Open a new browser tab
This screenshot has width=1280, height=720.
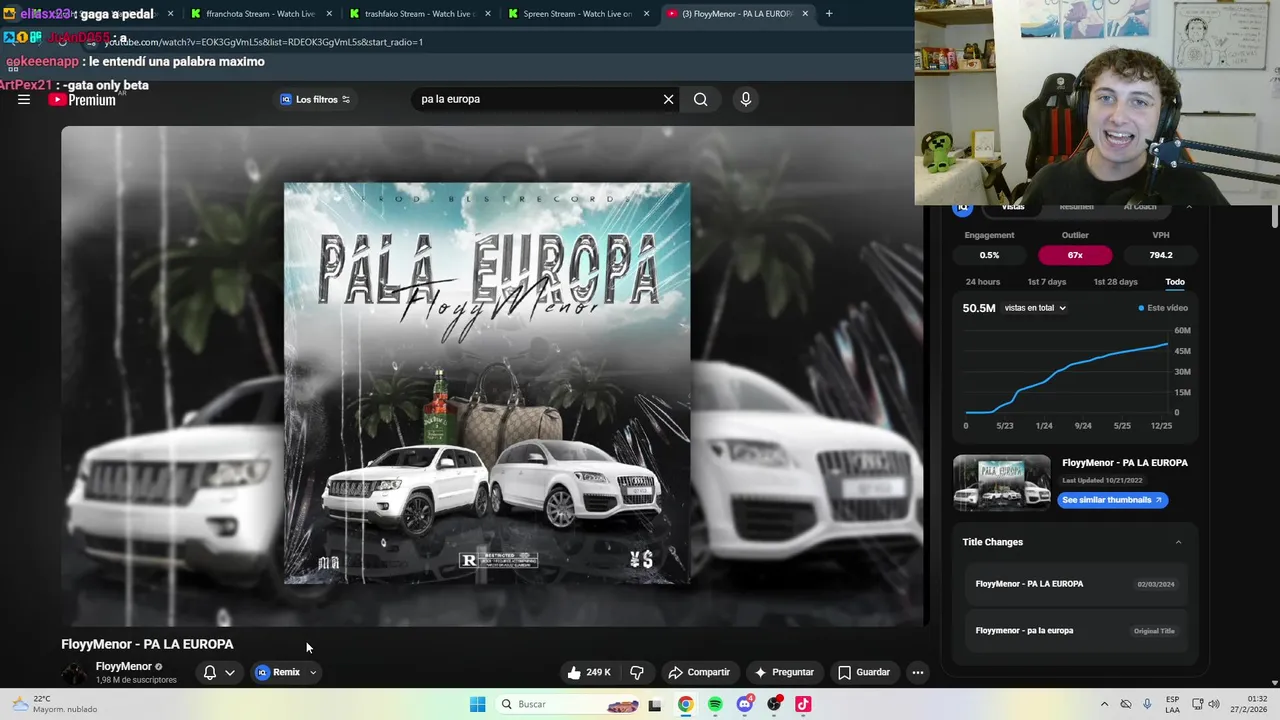[x=829, y=14]
